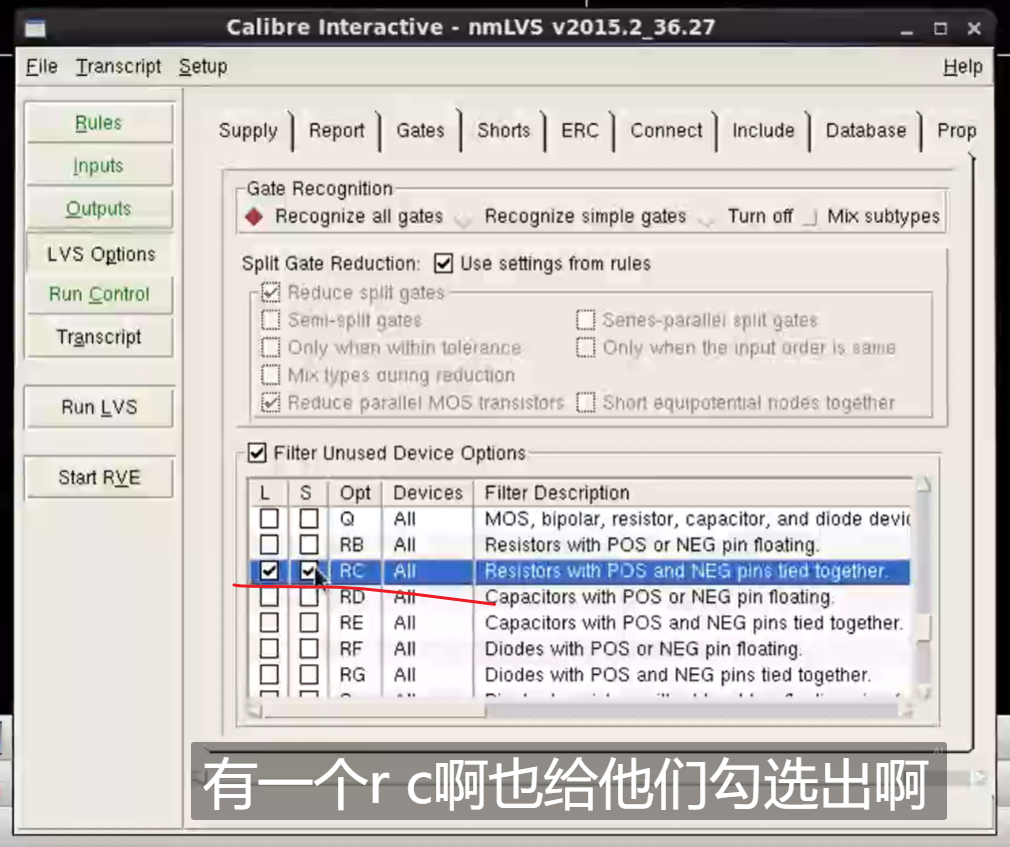Select 'Diodes with POS and NEG pins tied together.' row

tap(580, 675)
